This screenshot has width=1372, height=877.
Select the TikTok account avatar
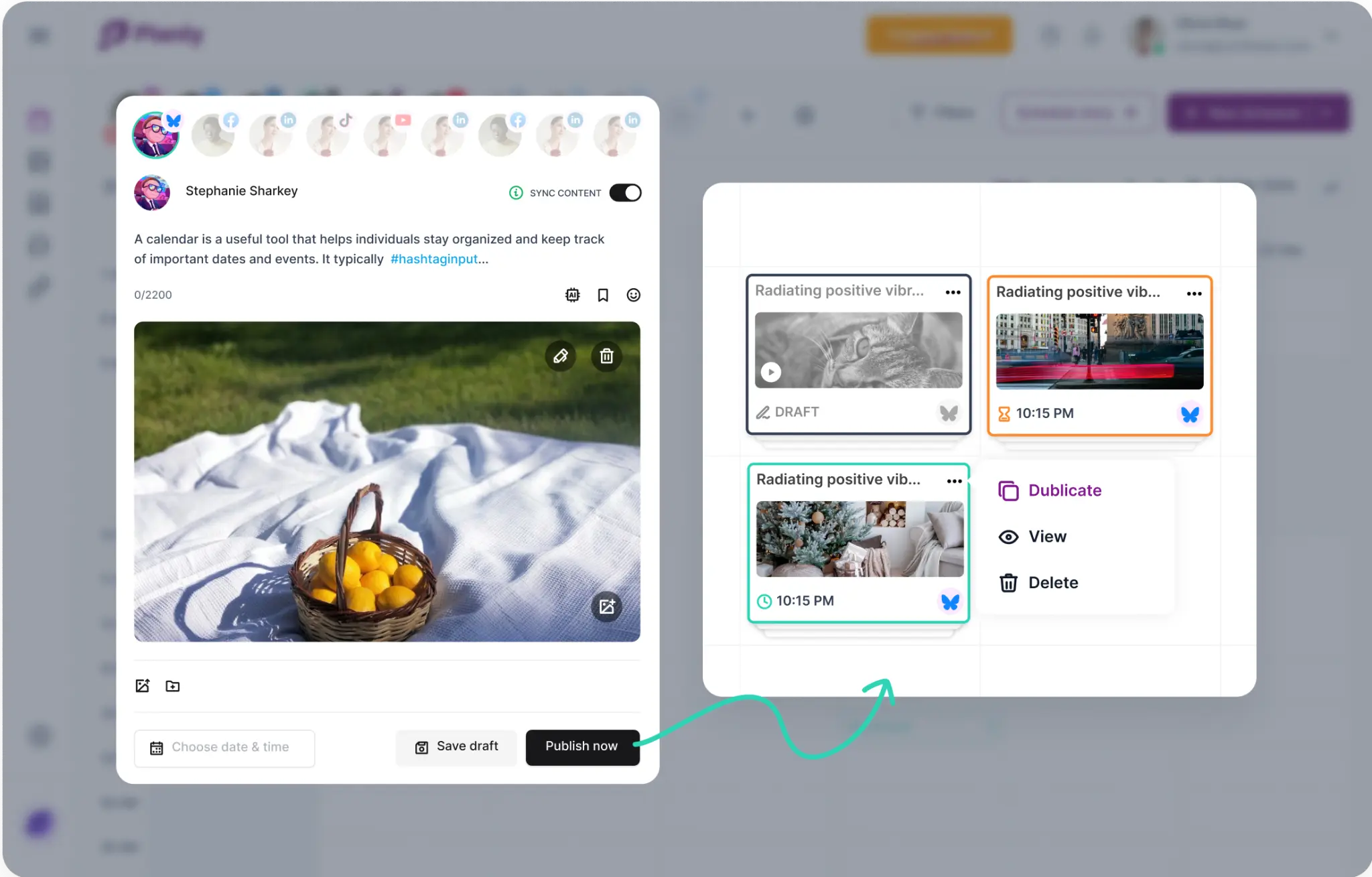pyautogui.click(x=328, y=134)
